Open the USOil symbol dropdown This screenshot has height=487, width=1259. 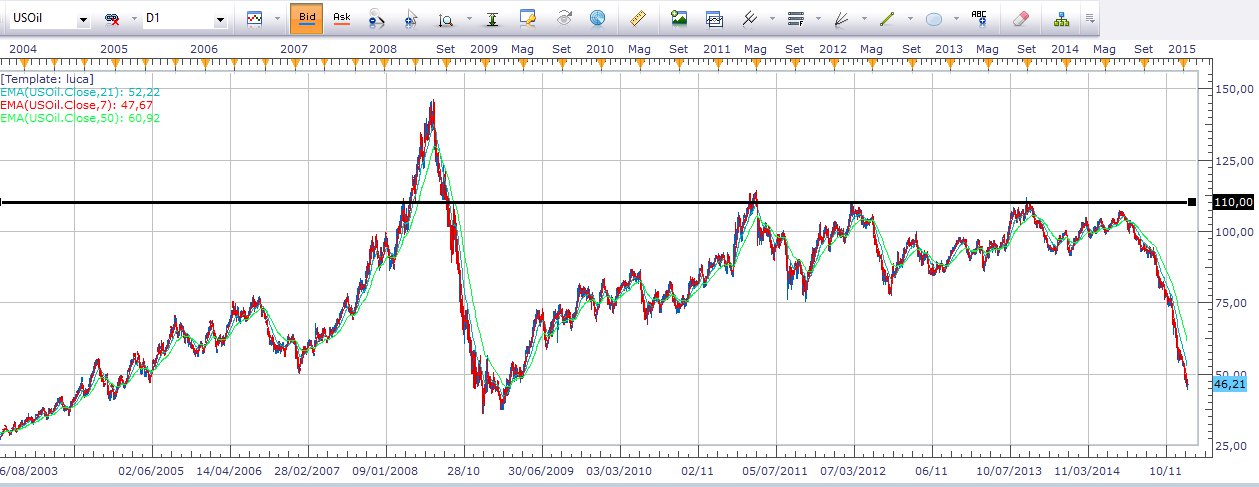[83, 19]
